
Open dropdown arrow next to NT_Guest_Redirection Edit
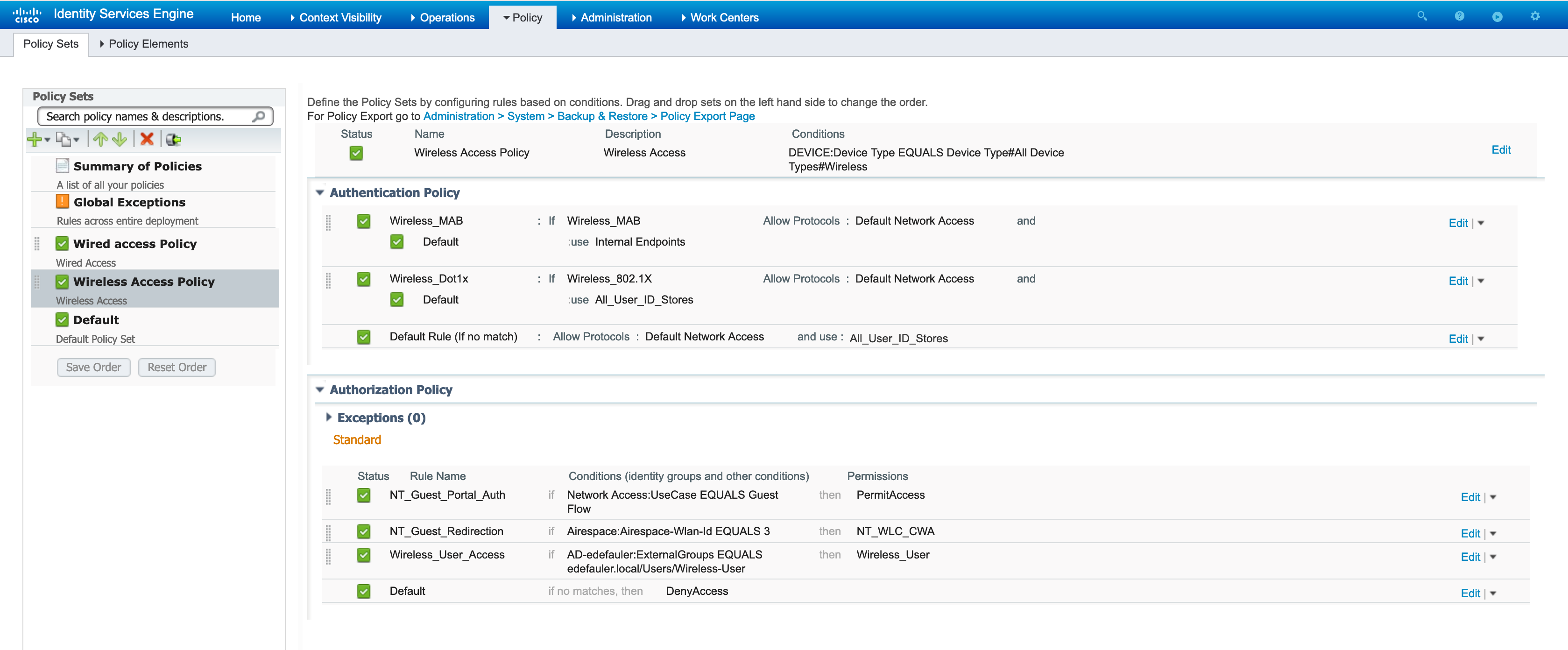coord(1493,534)
